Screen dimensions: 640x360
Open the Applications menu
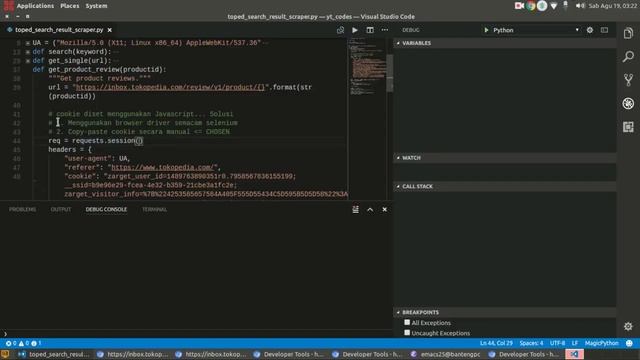pos(35,6)
